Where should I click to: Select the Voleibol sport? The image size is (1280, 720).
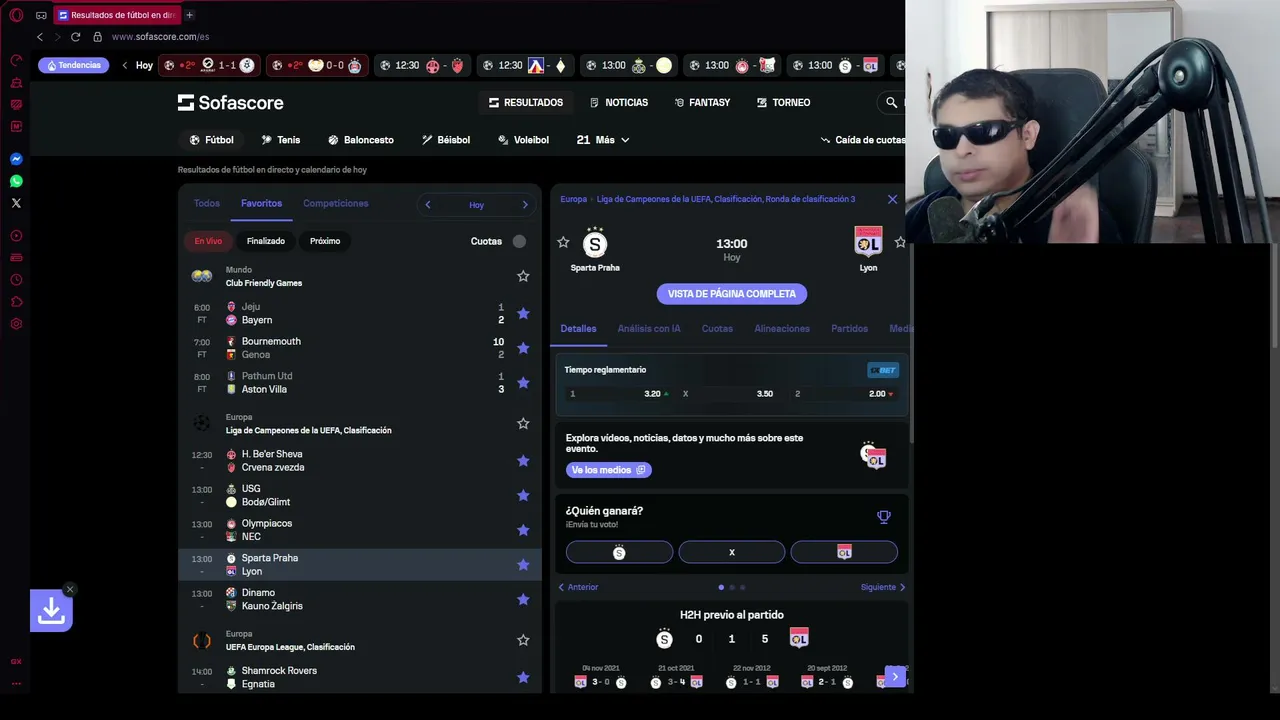pyautogui.click(x=523, y=140)
